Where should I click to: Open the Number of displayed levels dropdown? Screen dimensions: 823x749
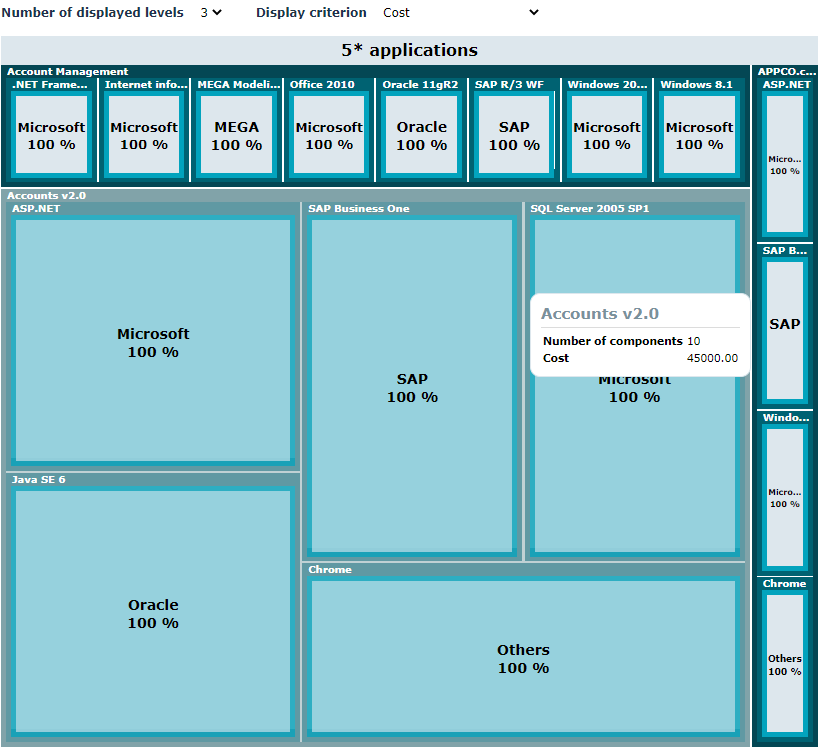(210, 13)
